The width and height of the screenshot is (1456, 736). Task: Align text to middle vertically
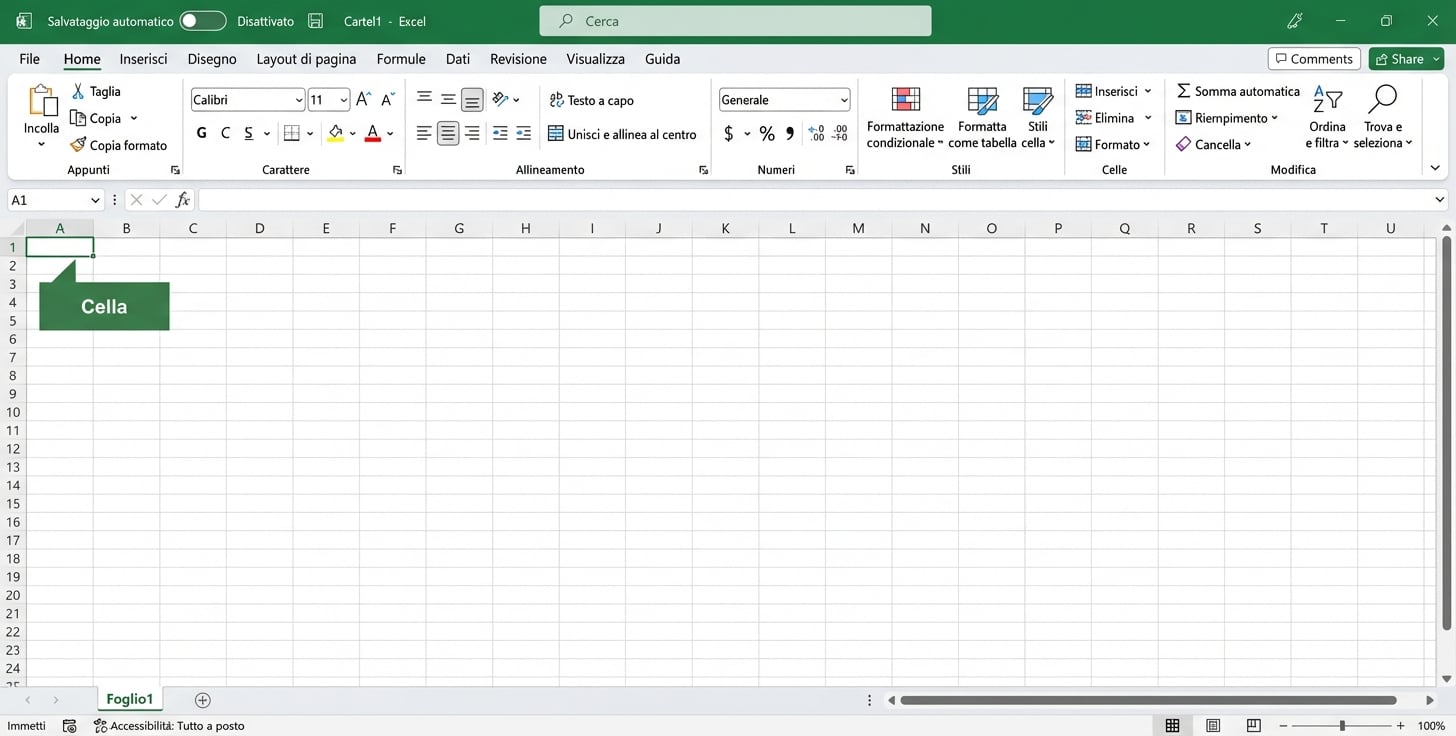click(x=448, y=99)
